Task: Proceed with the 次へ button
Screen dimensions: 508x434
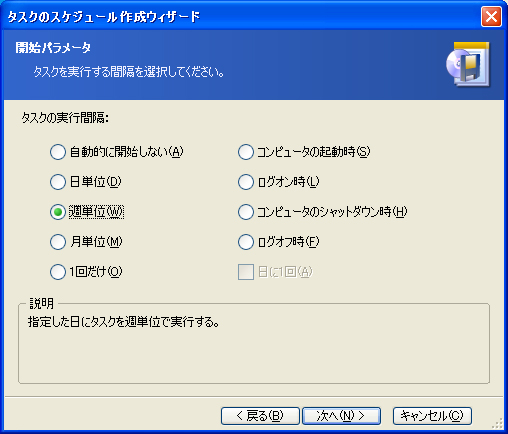Action: [x=341, y=416]
